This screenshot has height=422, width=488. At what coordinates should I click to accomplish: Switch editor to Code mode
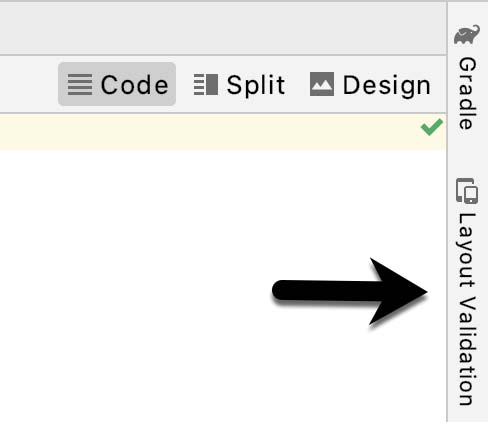(117, 84)
